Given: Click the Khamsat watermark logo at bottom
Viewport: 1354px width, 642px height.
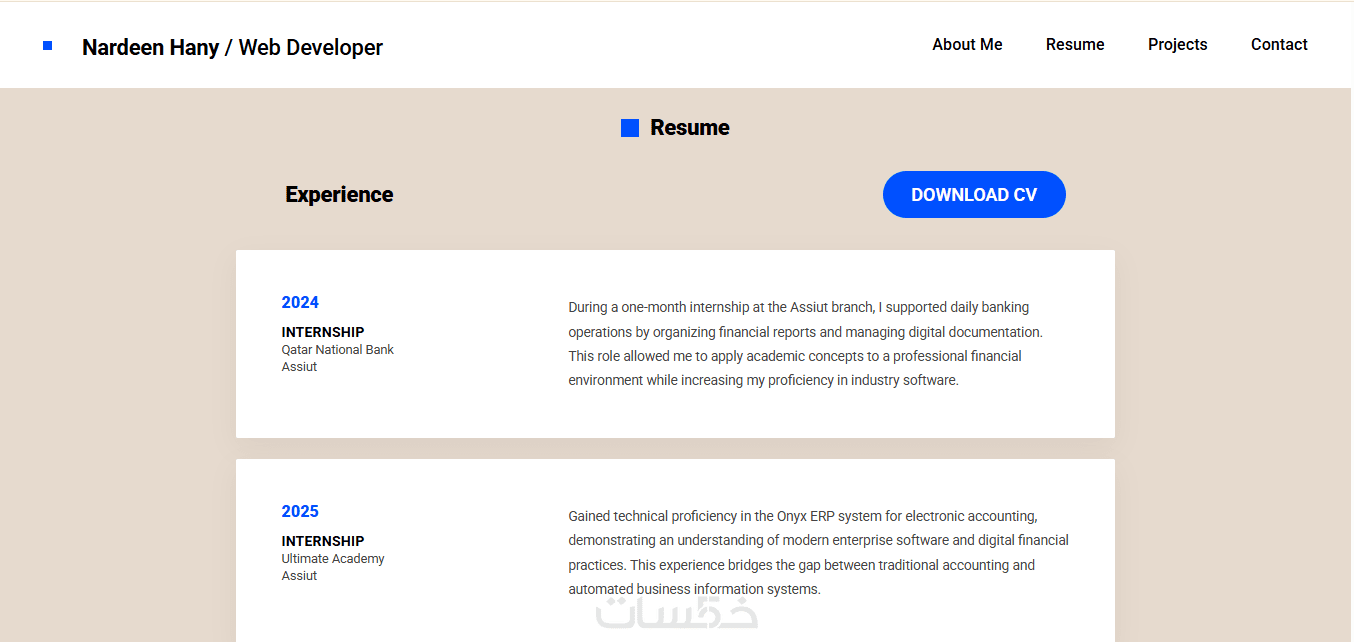Looking at the screenshot, I should [677, 612].
